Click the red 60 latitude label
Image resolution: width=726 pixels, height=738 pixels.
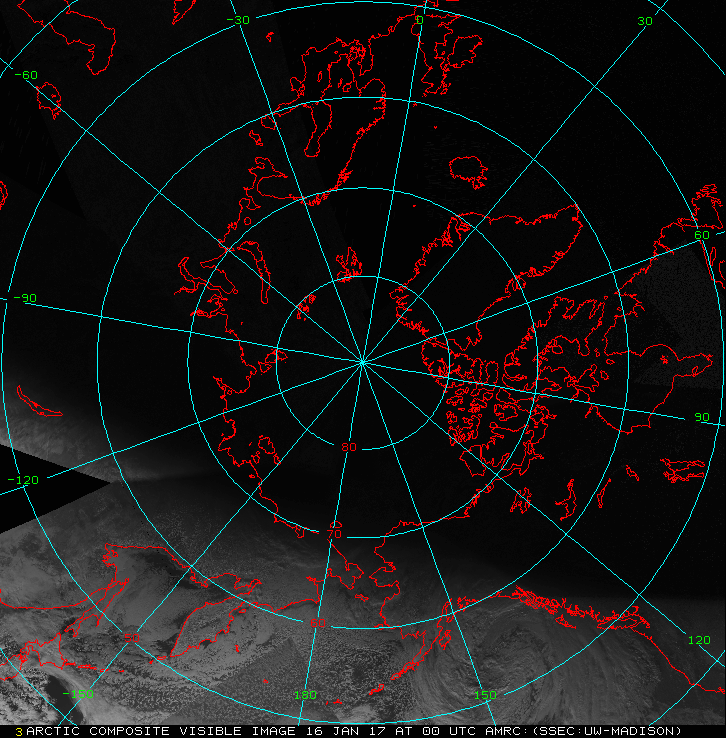pyautogui.click(x=318, y=623)
